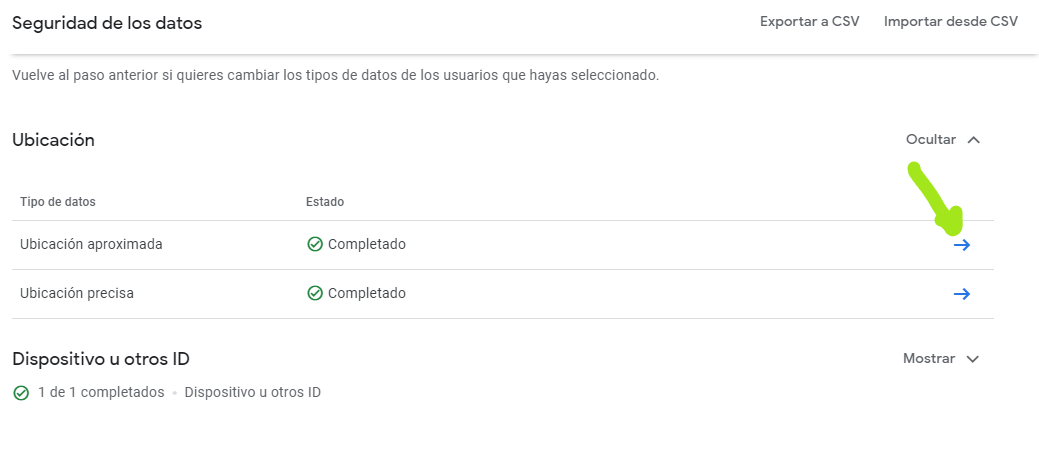This screenshot has height=474, width=1039.
Task: Click Importar desde CSV
Action: click(951, 22)
